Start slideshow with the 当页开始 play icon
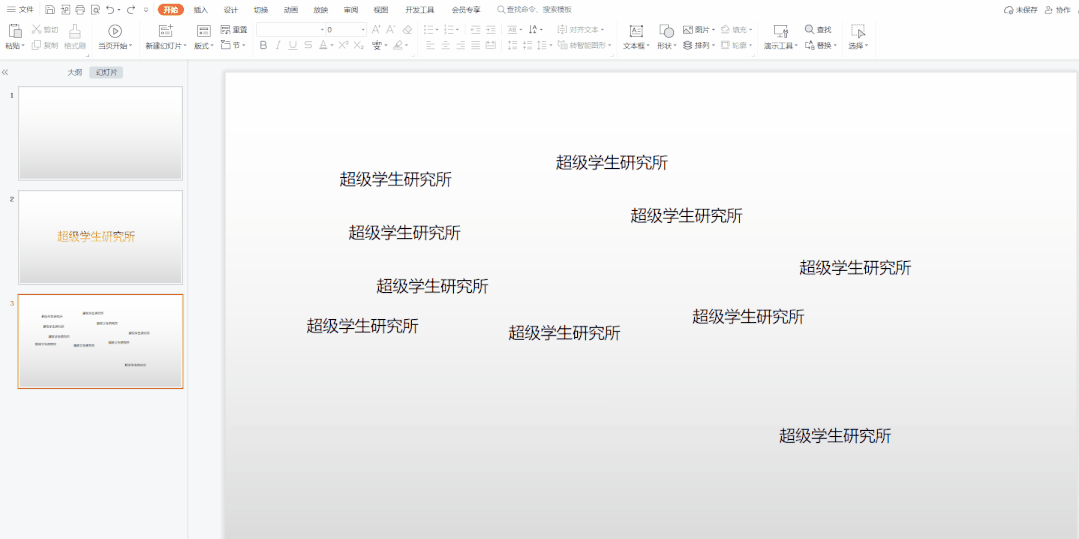Image resolution: width=1079 pixels, height=539 pixels. [115, 31]
